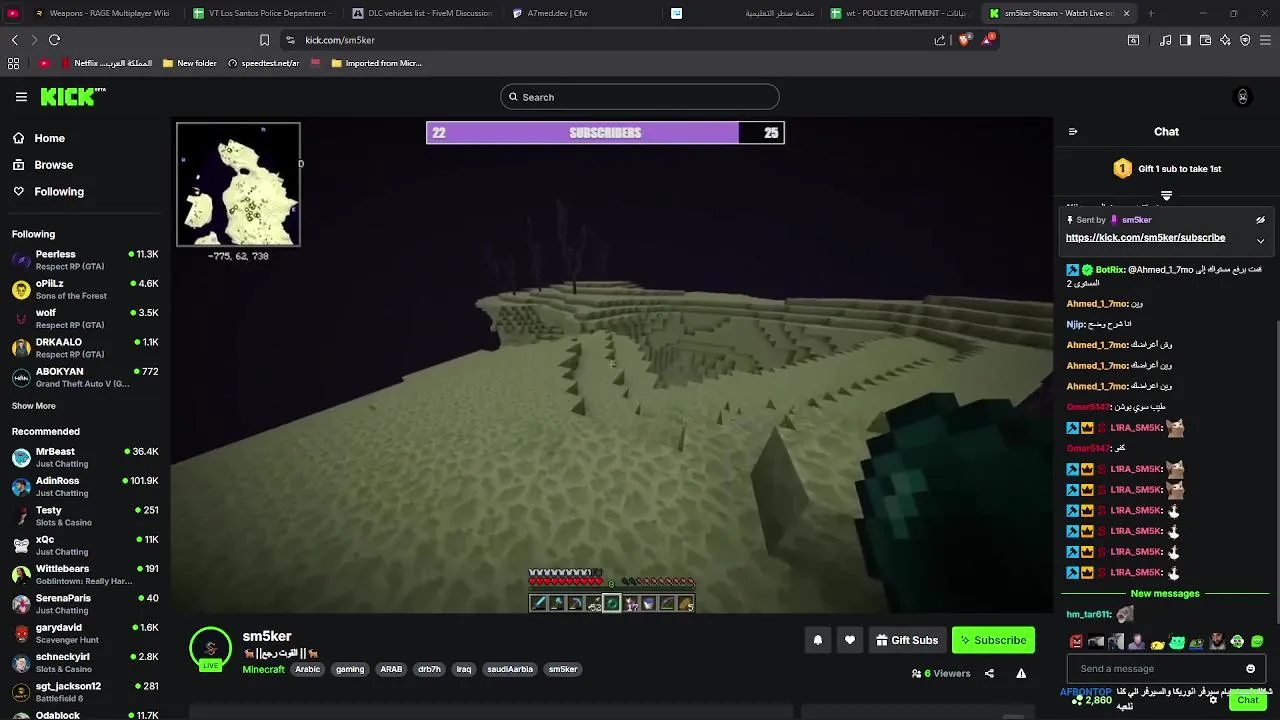Open Brave Wallet icon
The image size is (1280, 720).
click(x=1206, y=40)
